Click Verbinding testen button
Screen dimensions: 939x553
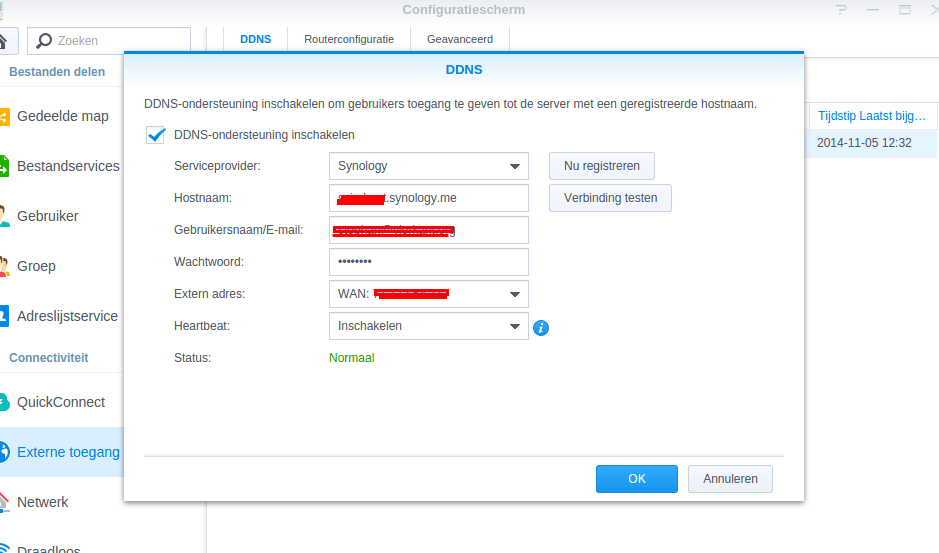(610, 198)
